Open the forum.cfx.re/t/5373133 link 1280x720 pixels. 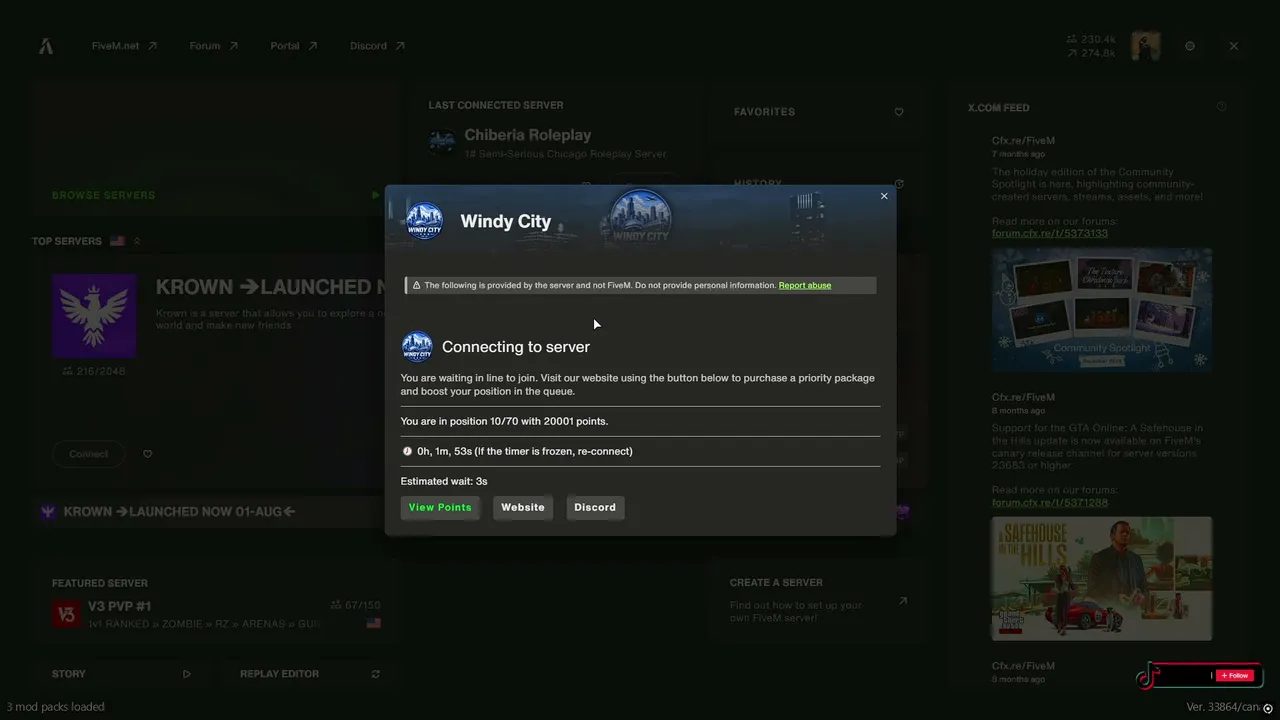[x=1050, y=234]
